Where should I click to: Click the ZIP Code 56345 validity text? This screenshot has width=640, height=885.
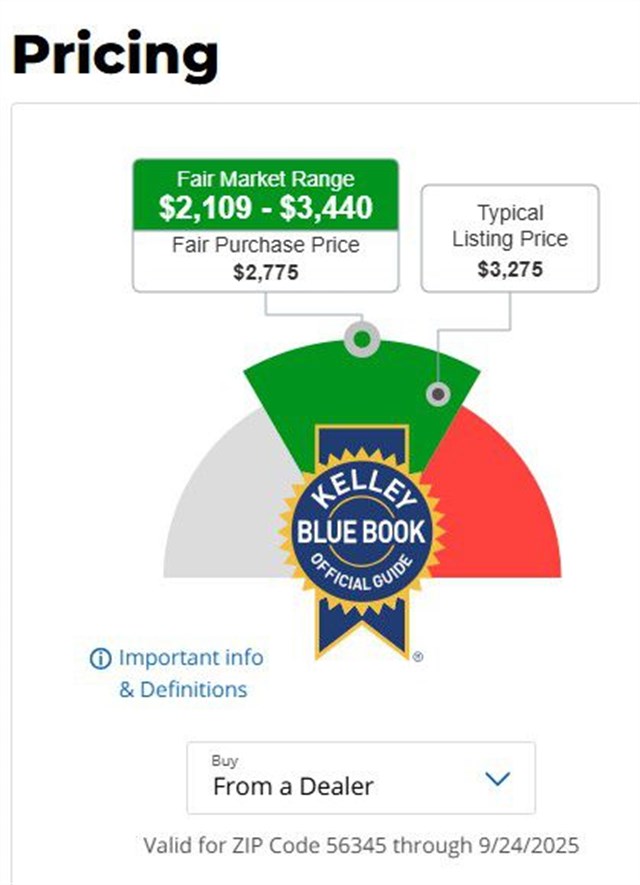[x=361, y=846]
